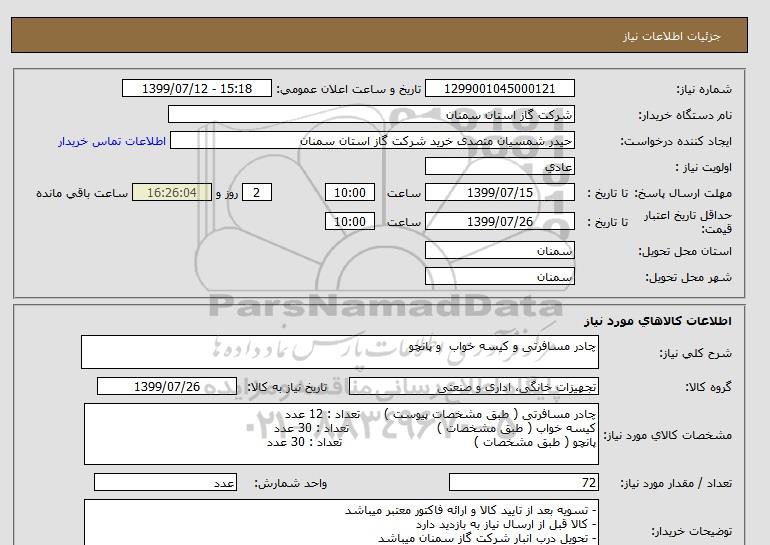Image resolution: width=770 pixels, height=545 pixels.
Task: Click the item specifications text area
Action: click(x=341, y=434)
